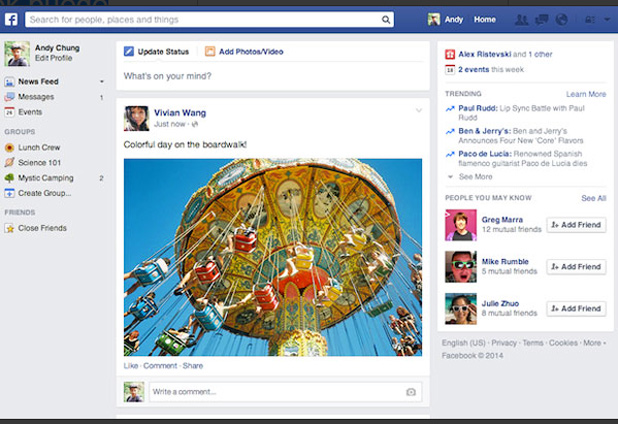Click the camera icon in comment box

[411, 392]
